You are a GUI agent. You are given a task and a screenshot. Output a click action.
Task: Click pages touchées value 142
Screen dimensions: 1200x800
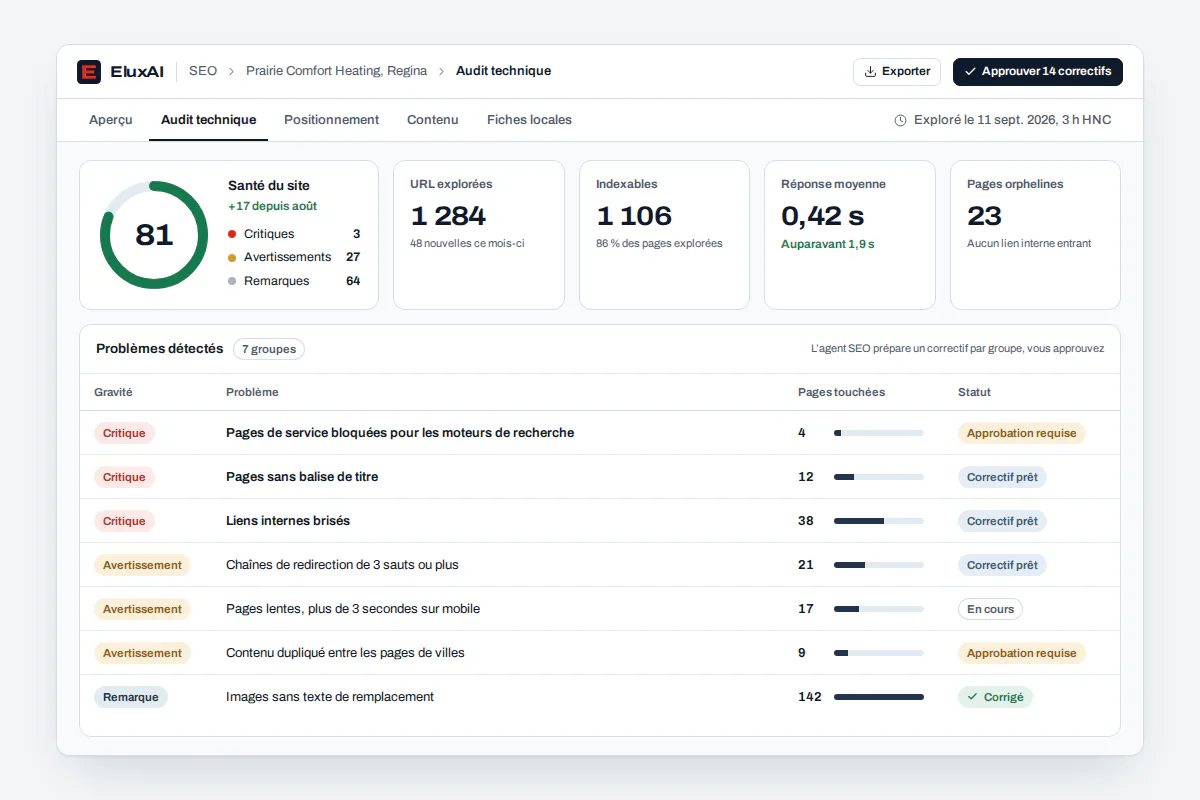click(x=810, y=697)
